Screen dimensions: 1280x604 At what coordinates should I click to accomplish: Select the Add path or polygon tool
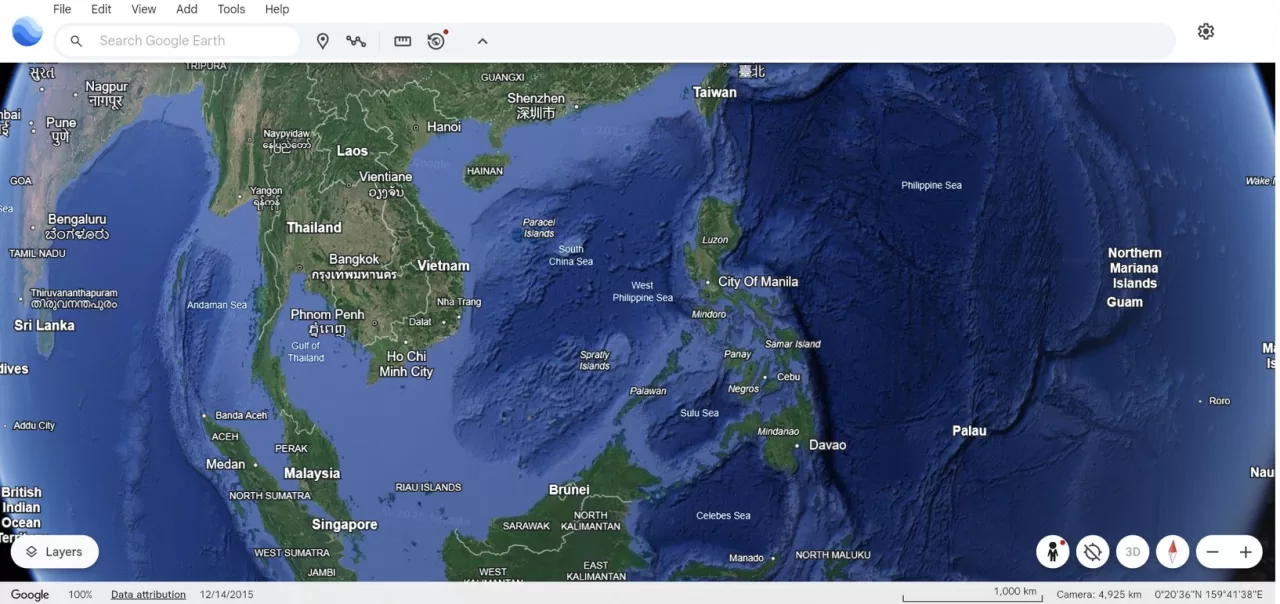tap(357, 41)
